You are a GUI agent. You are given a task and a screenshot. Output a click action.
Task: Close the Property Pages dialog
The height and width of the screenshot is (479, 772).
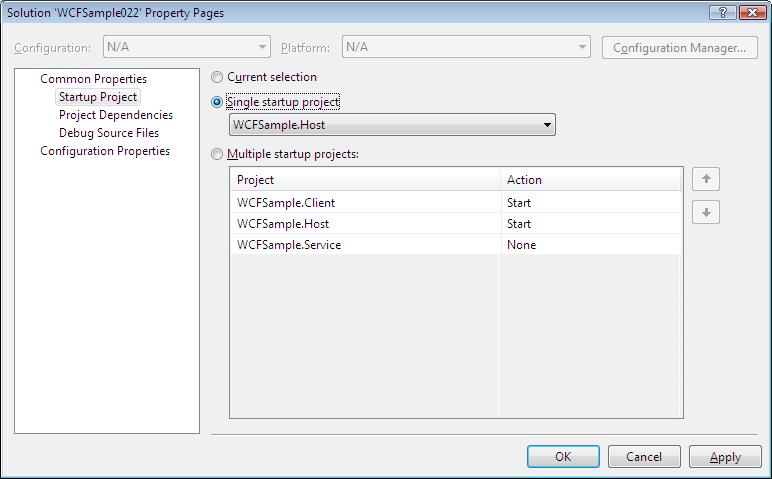pyautogui.click(x=752, y=12)
